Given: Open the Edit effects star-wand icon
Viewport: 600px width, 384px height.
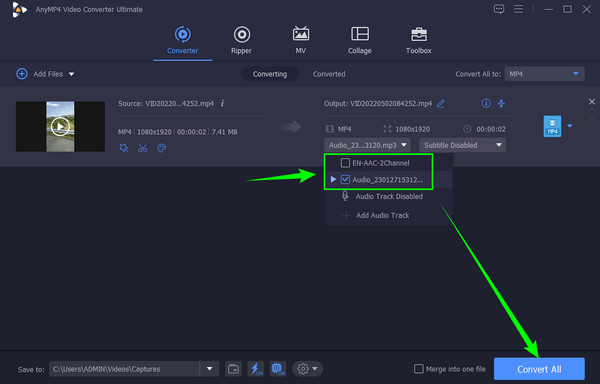Looking at the screenshot, I should [124, 148].
